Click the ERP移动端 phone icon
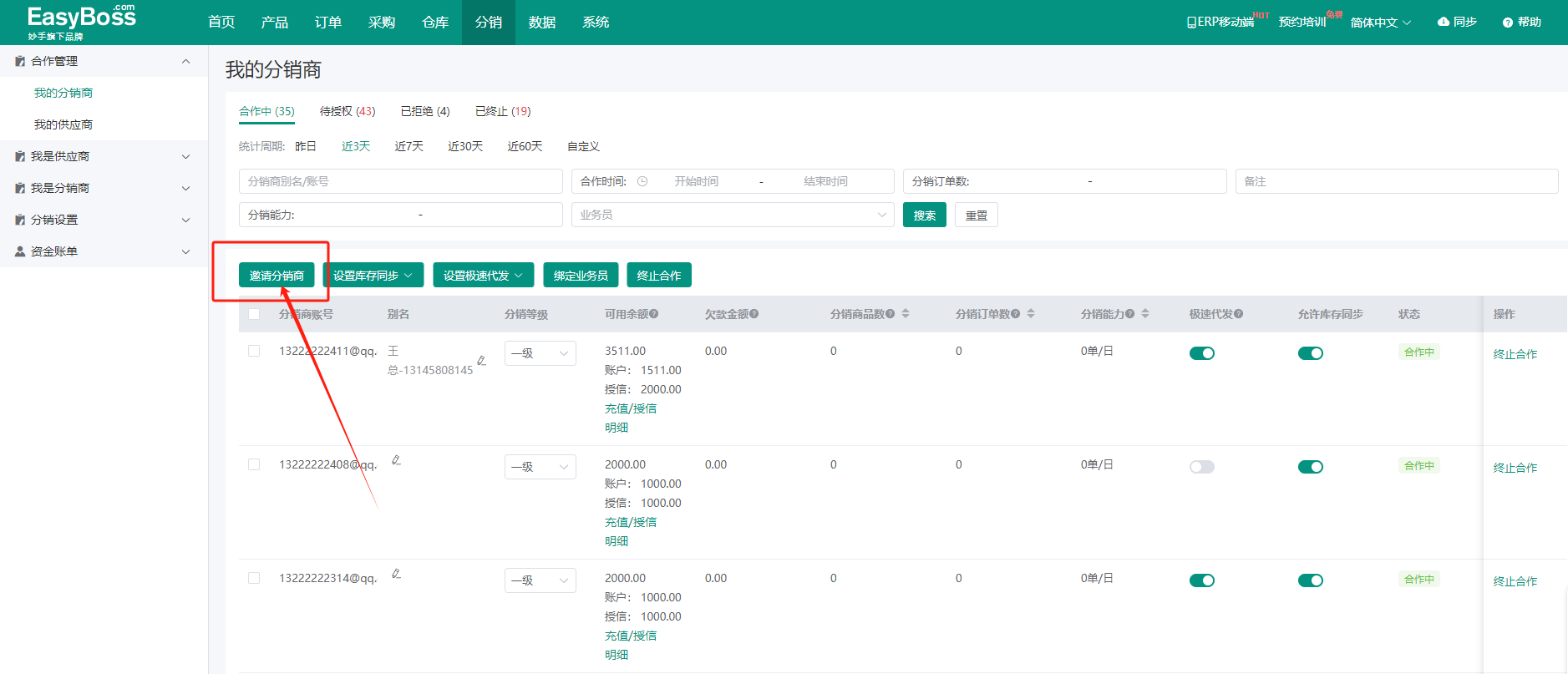The height and width of the screenshot is (674, 1568). click(x=1191, y=23)
